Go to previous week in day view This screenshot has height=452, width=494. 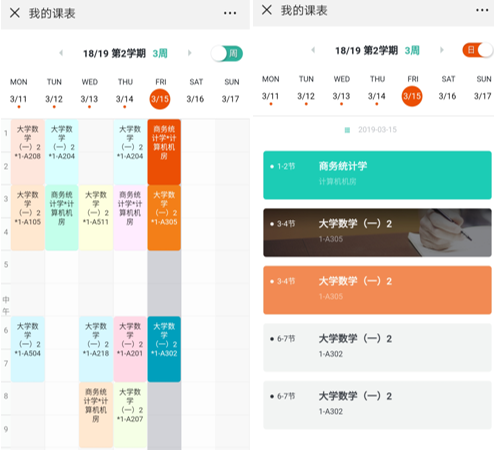coord(313,50)
